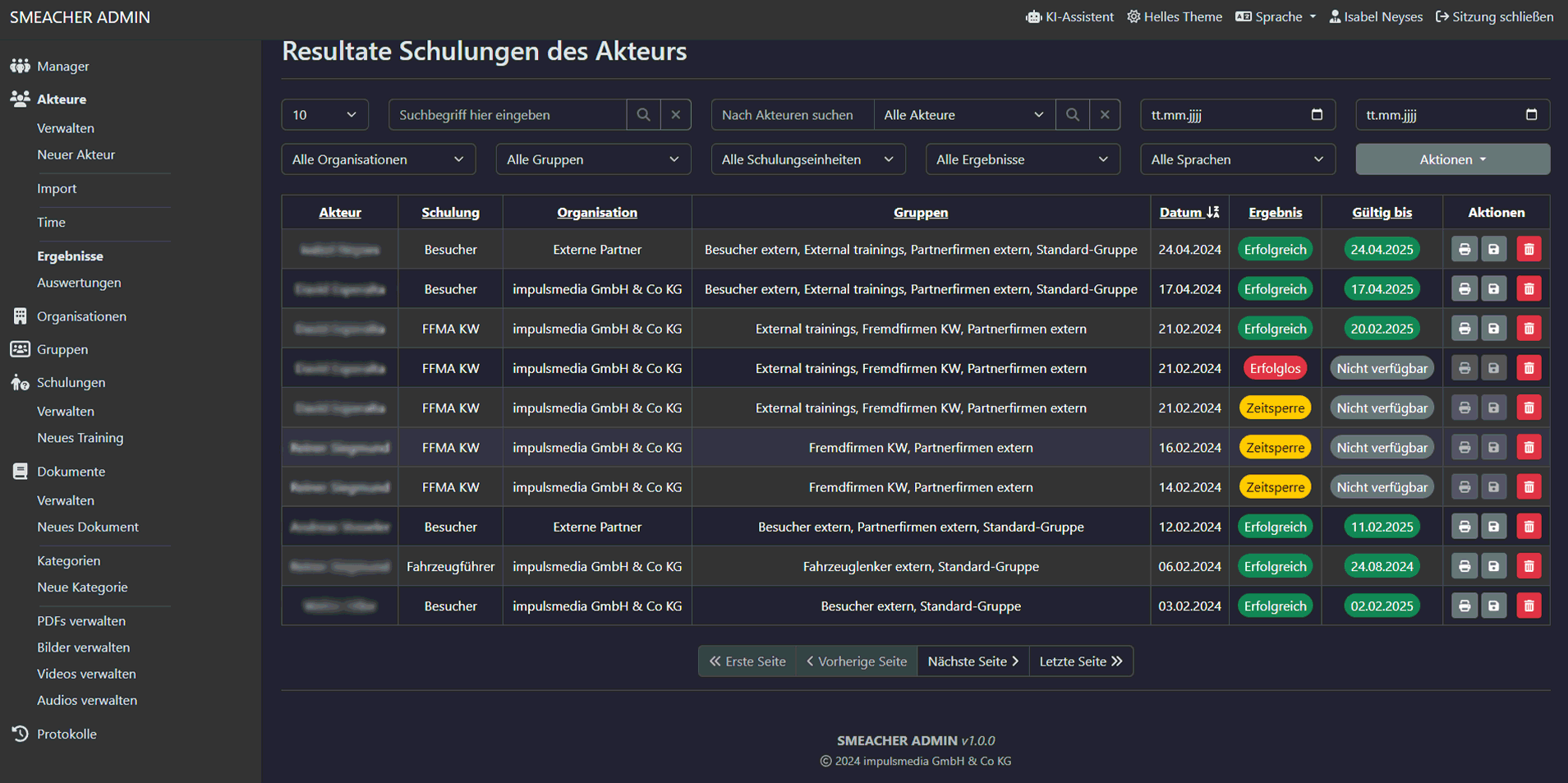
Task: Focus the Suchbegriff hier eingeben field
Action: [508, 115]
